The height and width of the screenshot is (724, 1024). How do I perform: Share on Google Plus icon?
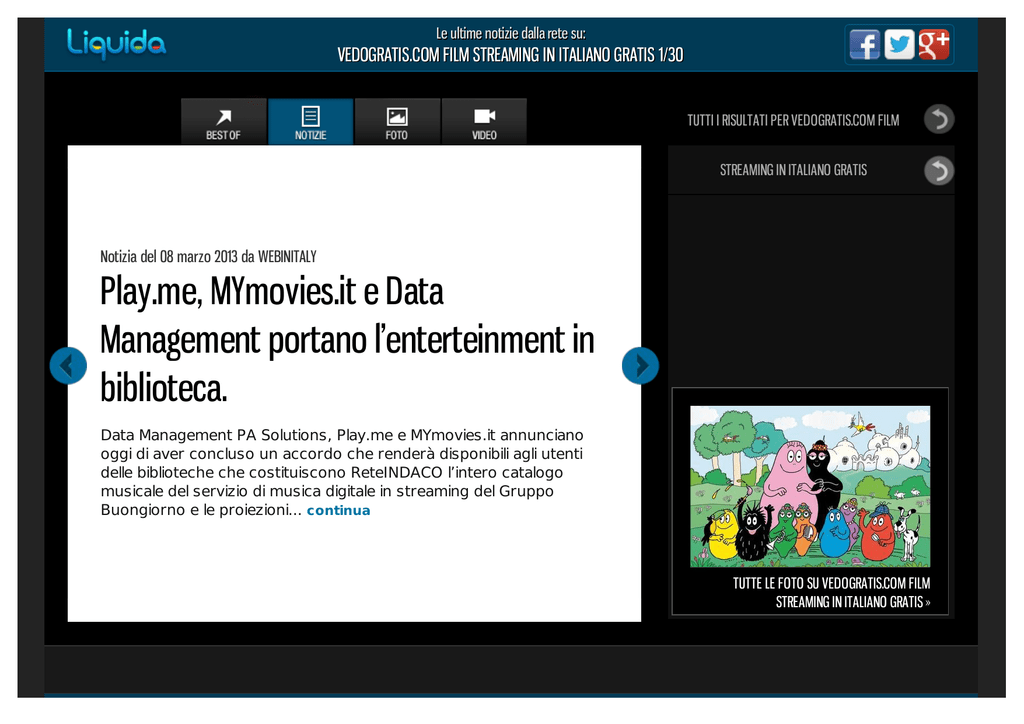click(x=934, y=44)
